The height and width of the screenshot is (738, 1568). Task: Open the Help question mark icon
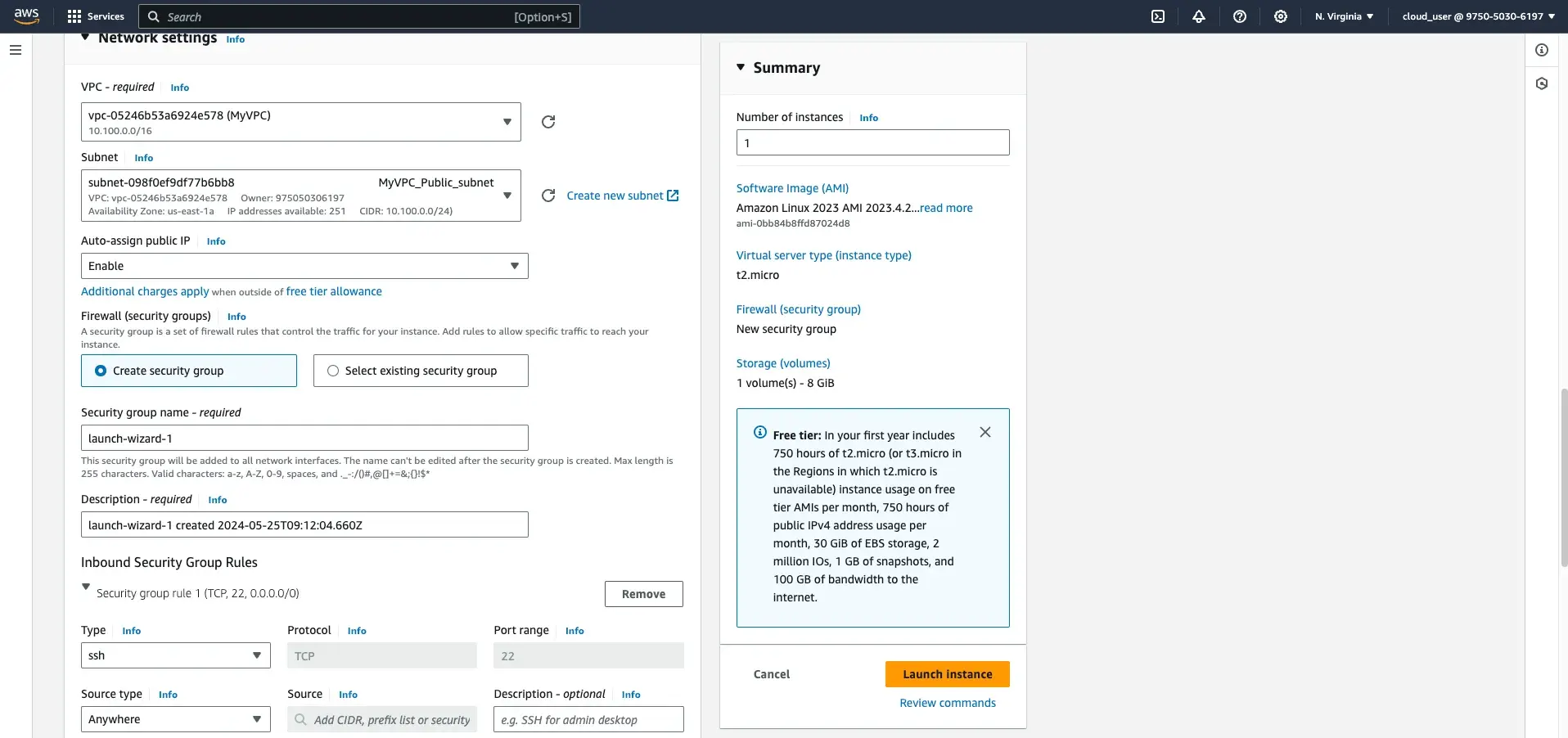(1239, 16)
